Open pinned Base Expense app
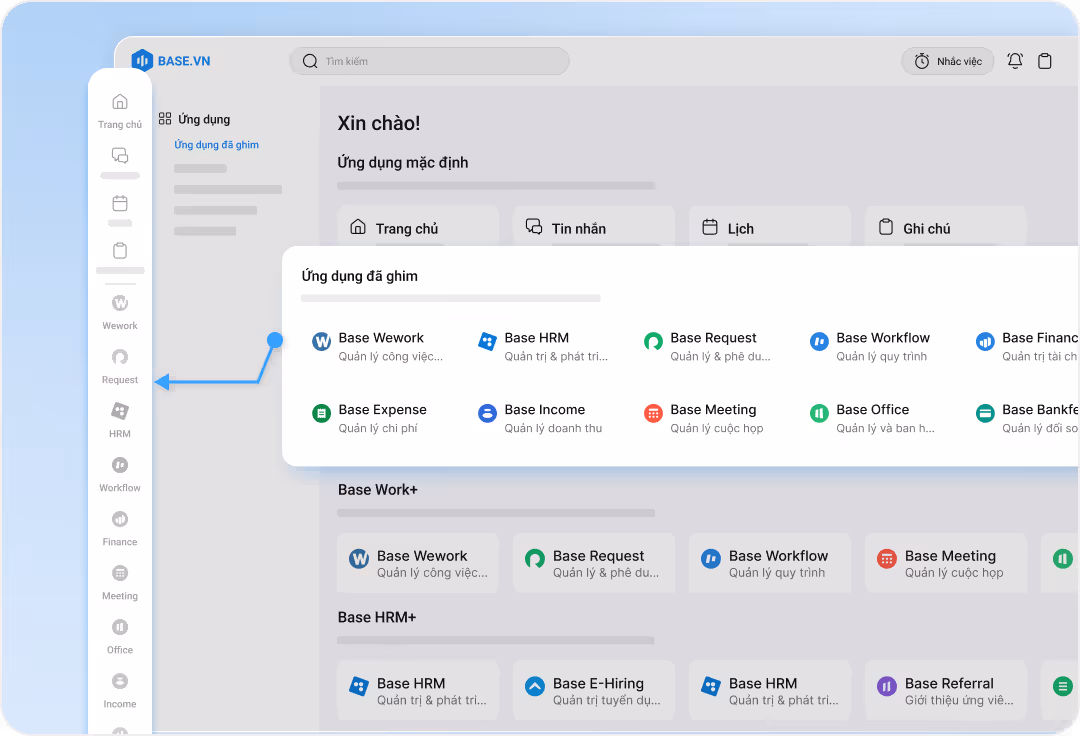 [x=370, y=418]
